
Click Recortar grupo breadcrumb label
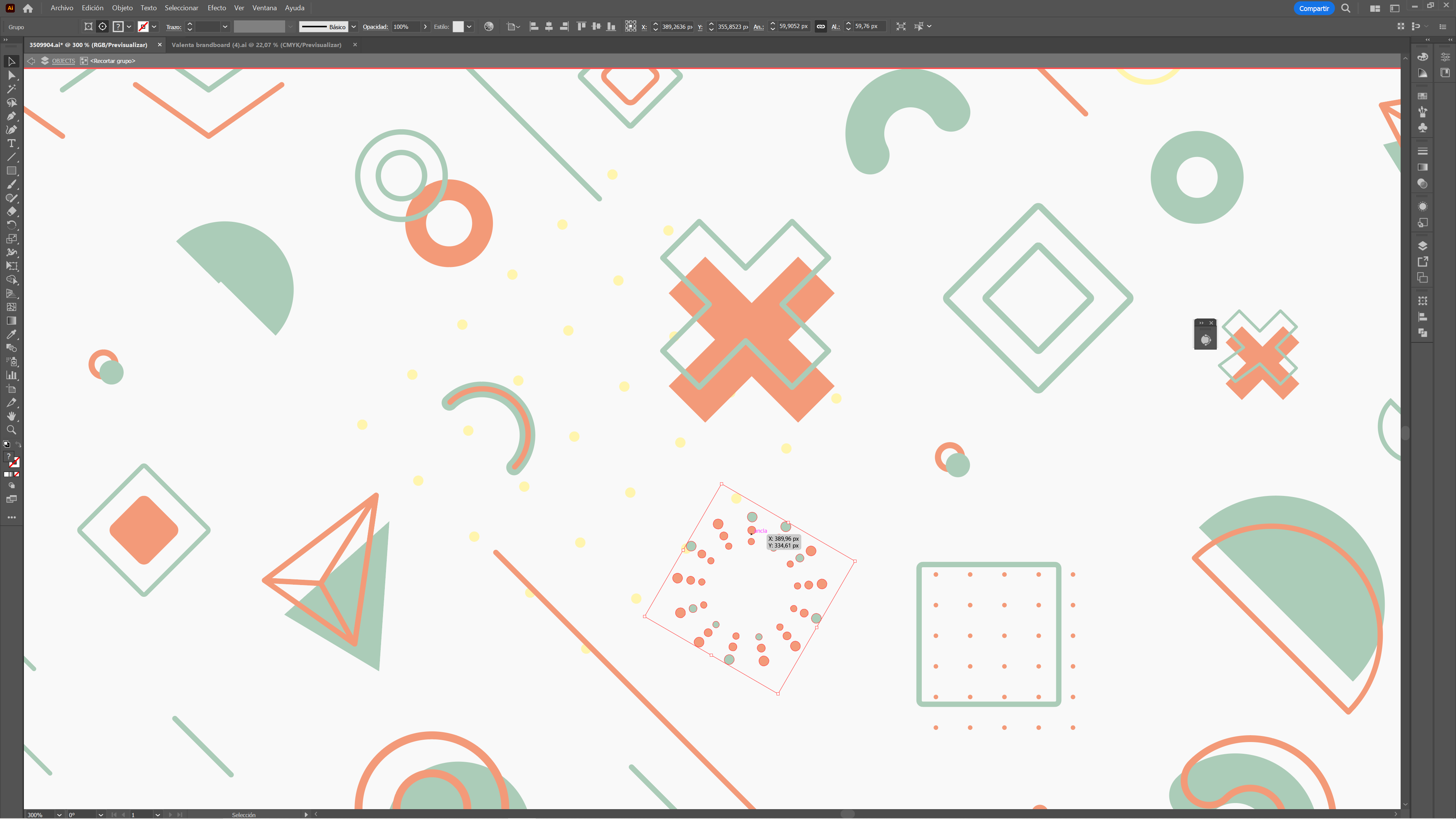tap(113, 61)
